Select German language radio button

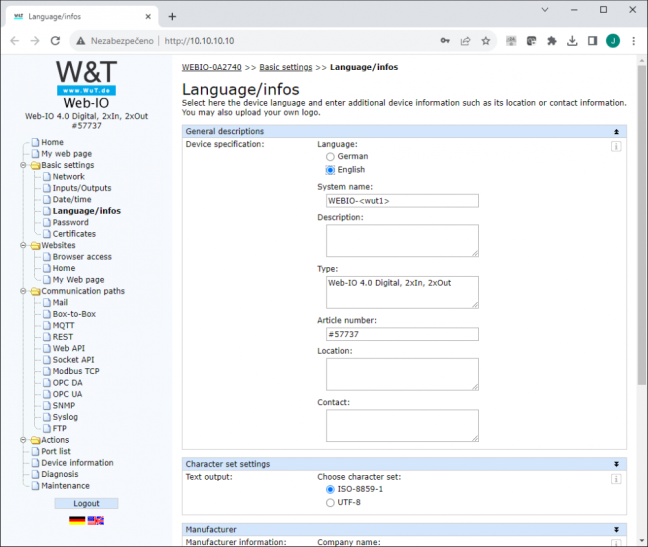click(330, 157)
